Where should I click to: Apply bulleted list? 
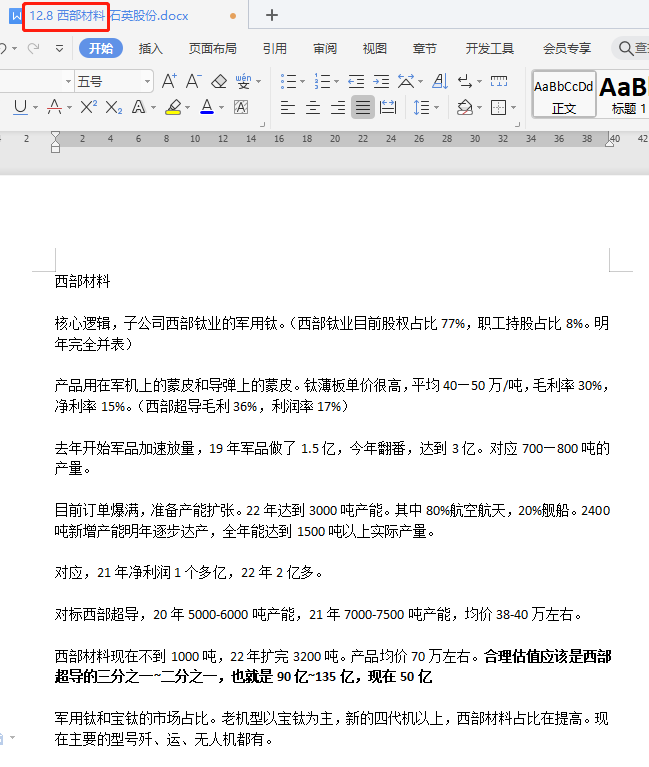click(x=288, y=81)
